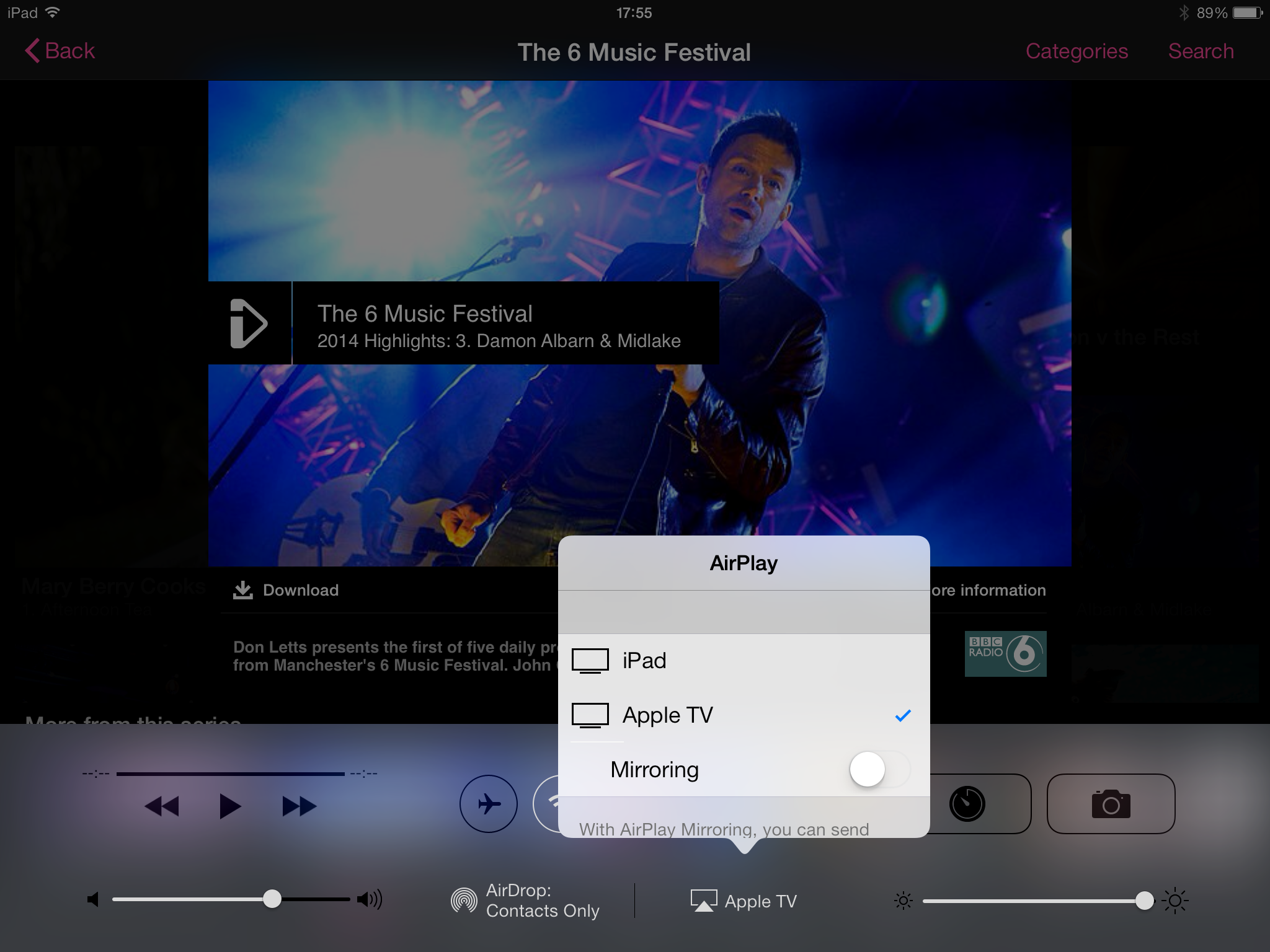Screen dimensions: 1270x952
Task: Tap the AirPlay popover title
Action: point(744,563)
